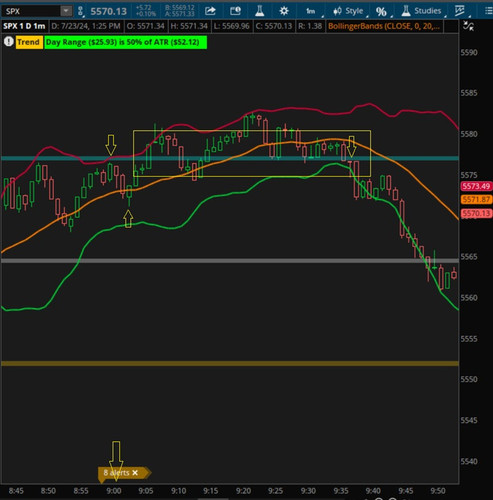Screen dimensions: 493x500
Task: Click the 8:45 time axis label
Action: 16,491
